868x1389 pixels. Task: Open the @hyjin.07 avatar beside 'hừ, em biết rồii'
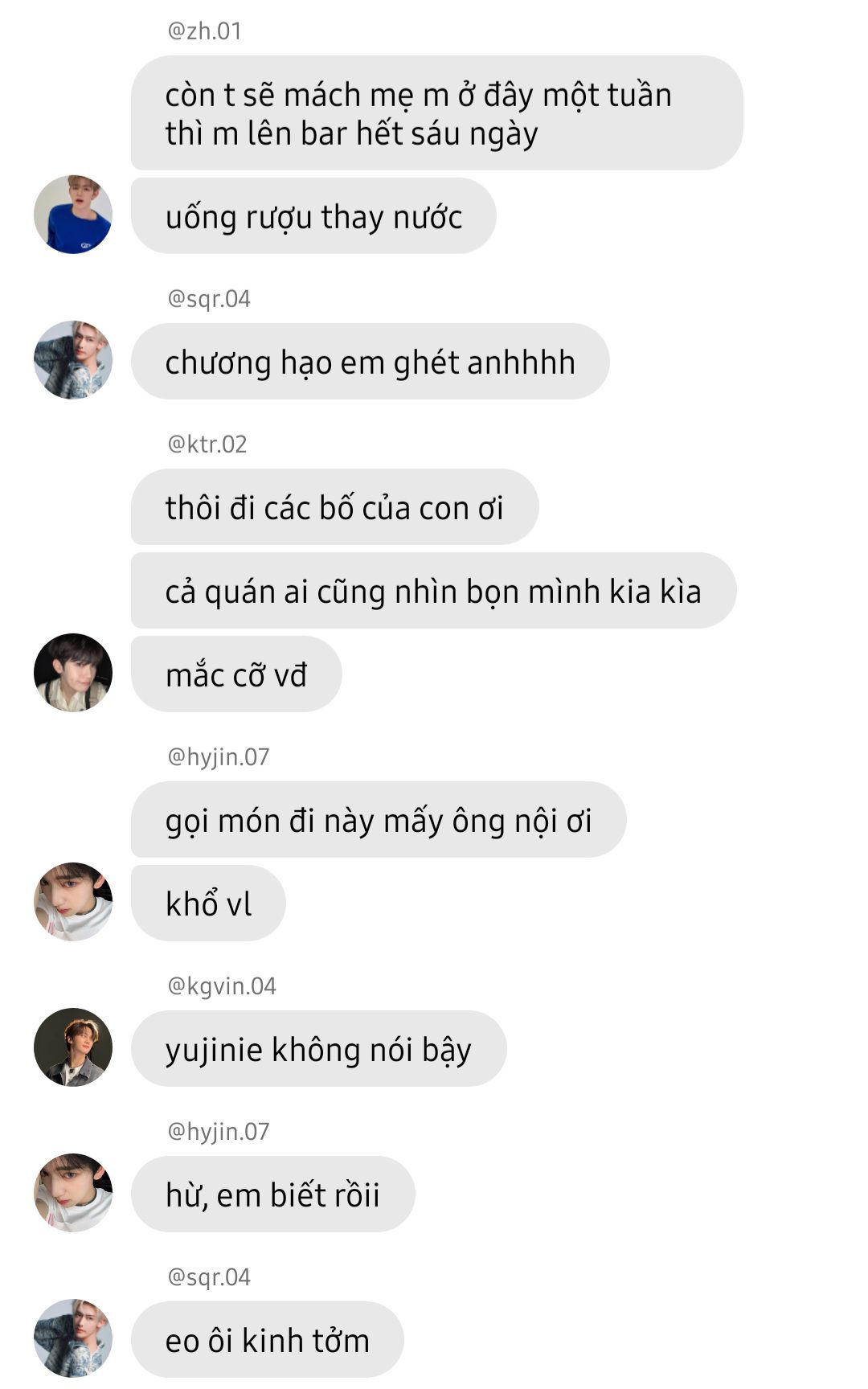(73, 1193)
